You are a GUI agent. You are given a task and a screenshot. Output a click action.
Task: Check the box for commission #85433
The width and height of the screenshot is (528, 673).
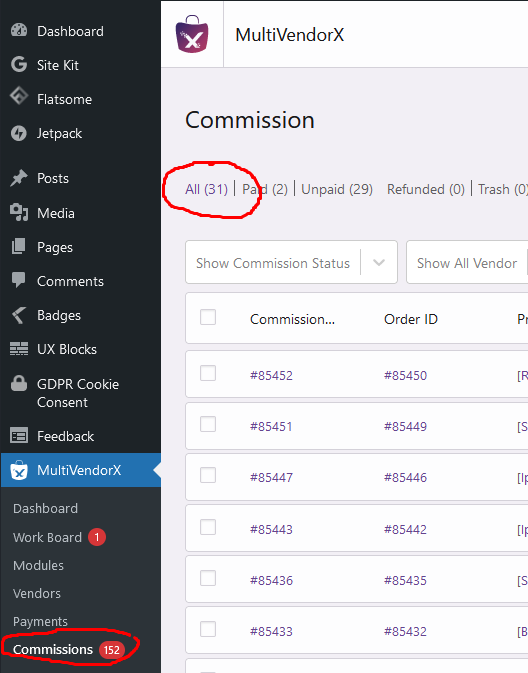coord(208,630)
